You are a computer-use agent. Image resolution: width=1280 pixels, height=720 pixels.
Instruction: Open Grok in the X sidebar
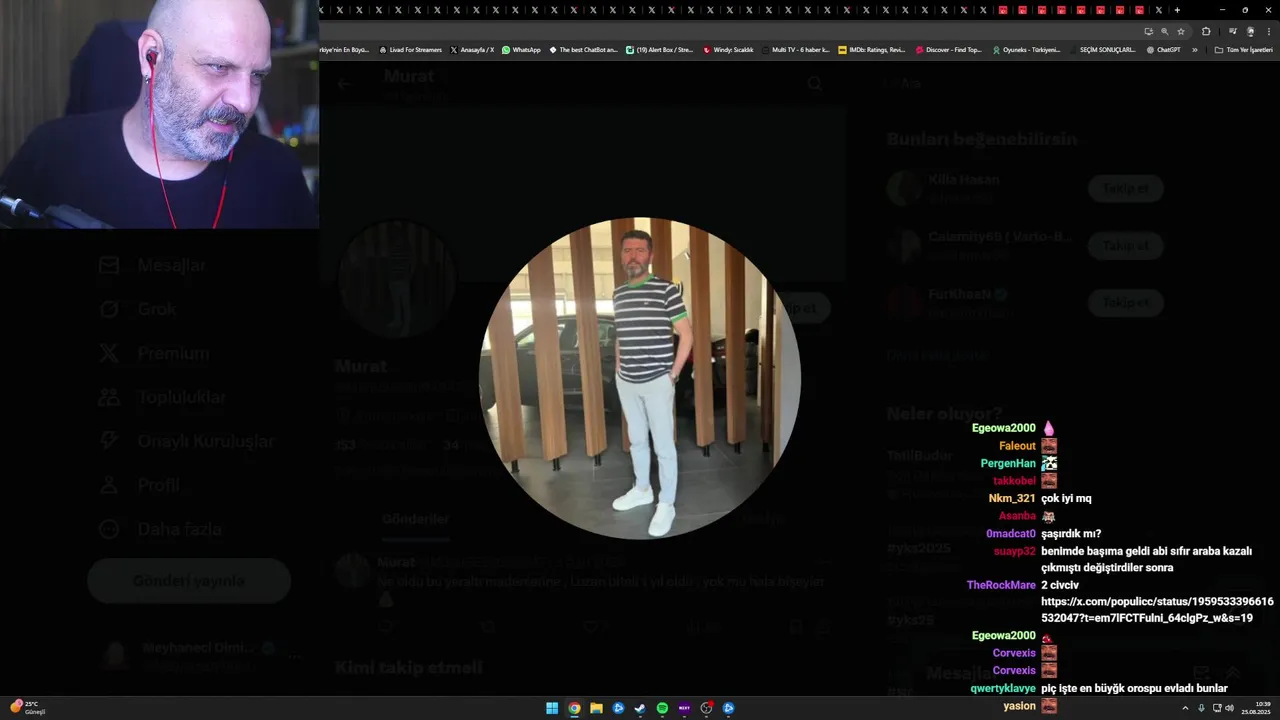(138, 309)
